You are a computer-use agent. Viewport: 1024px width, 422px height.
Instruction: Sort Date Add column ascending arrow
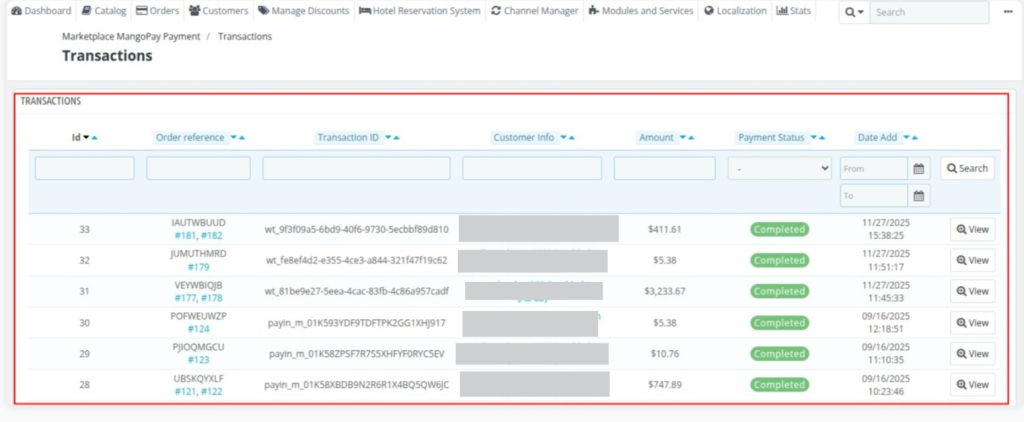click(915, 138)
